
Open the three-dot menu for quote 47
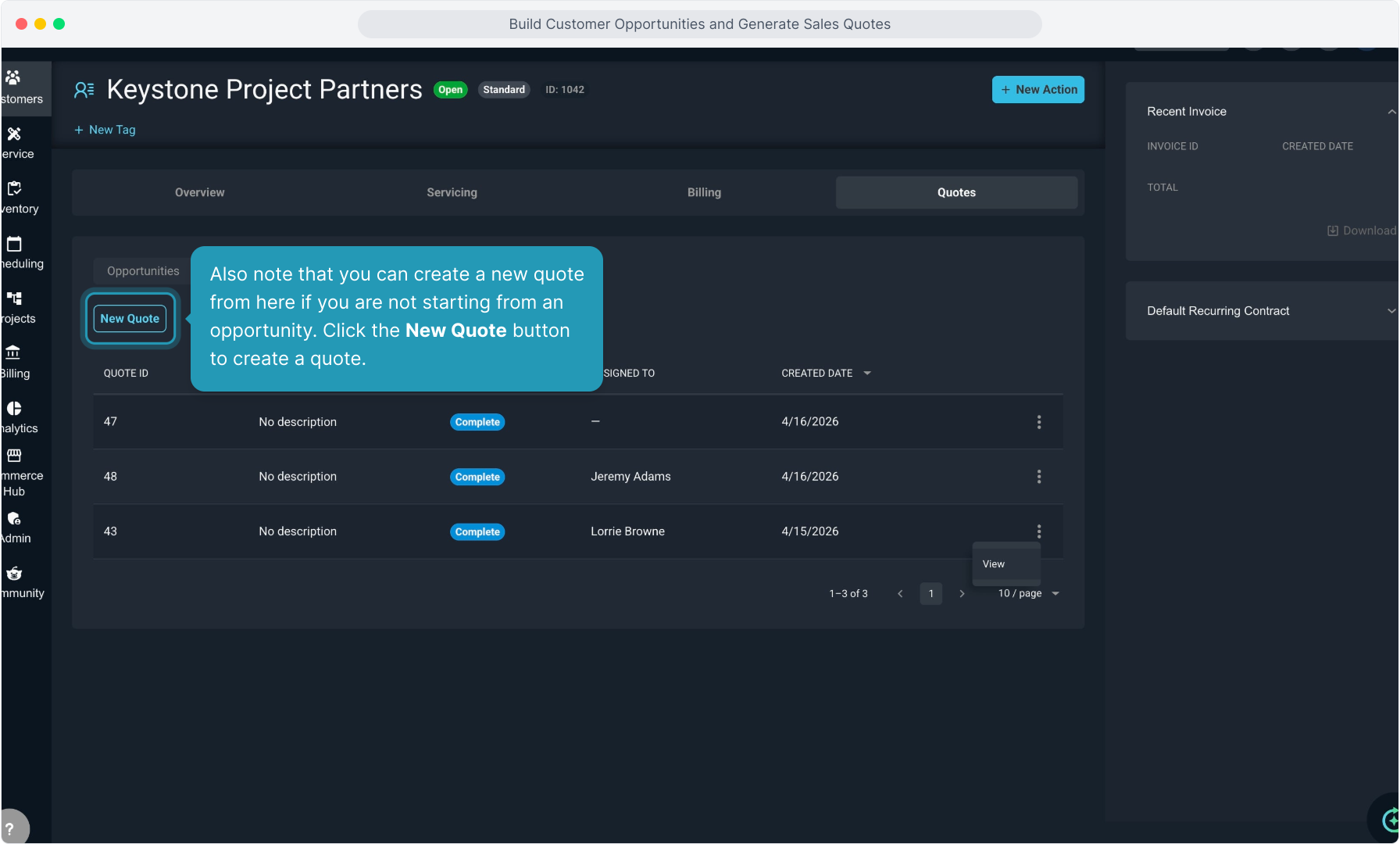(1038, 422)
